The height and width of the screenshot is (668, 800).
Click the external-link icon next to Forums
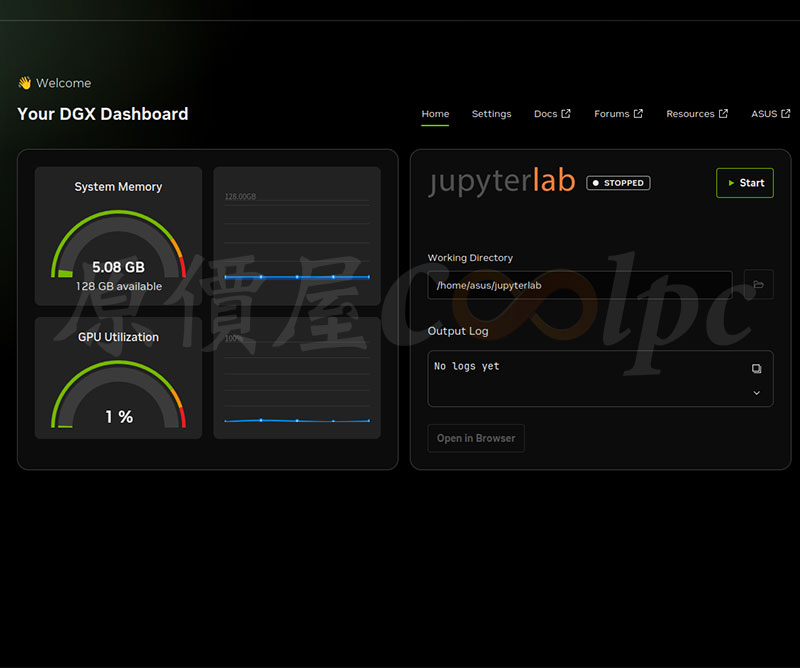coord(638,114)
